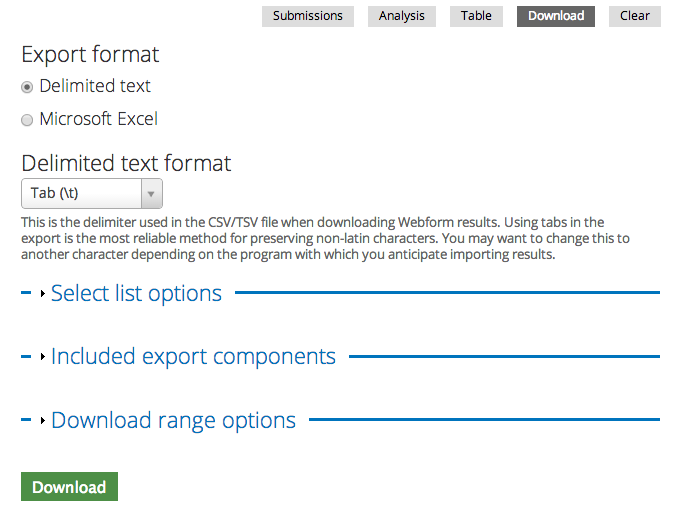Click the green Download button
Screen dimensions: 677x516
(x=69, y=487)
